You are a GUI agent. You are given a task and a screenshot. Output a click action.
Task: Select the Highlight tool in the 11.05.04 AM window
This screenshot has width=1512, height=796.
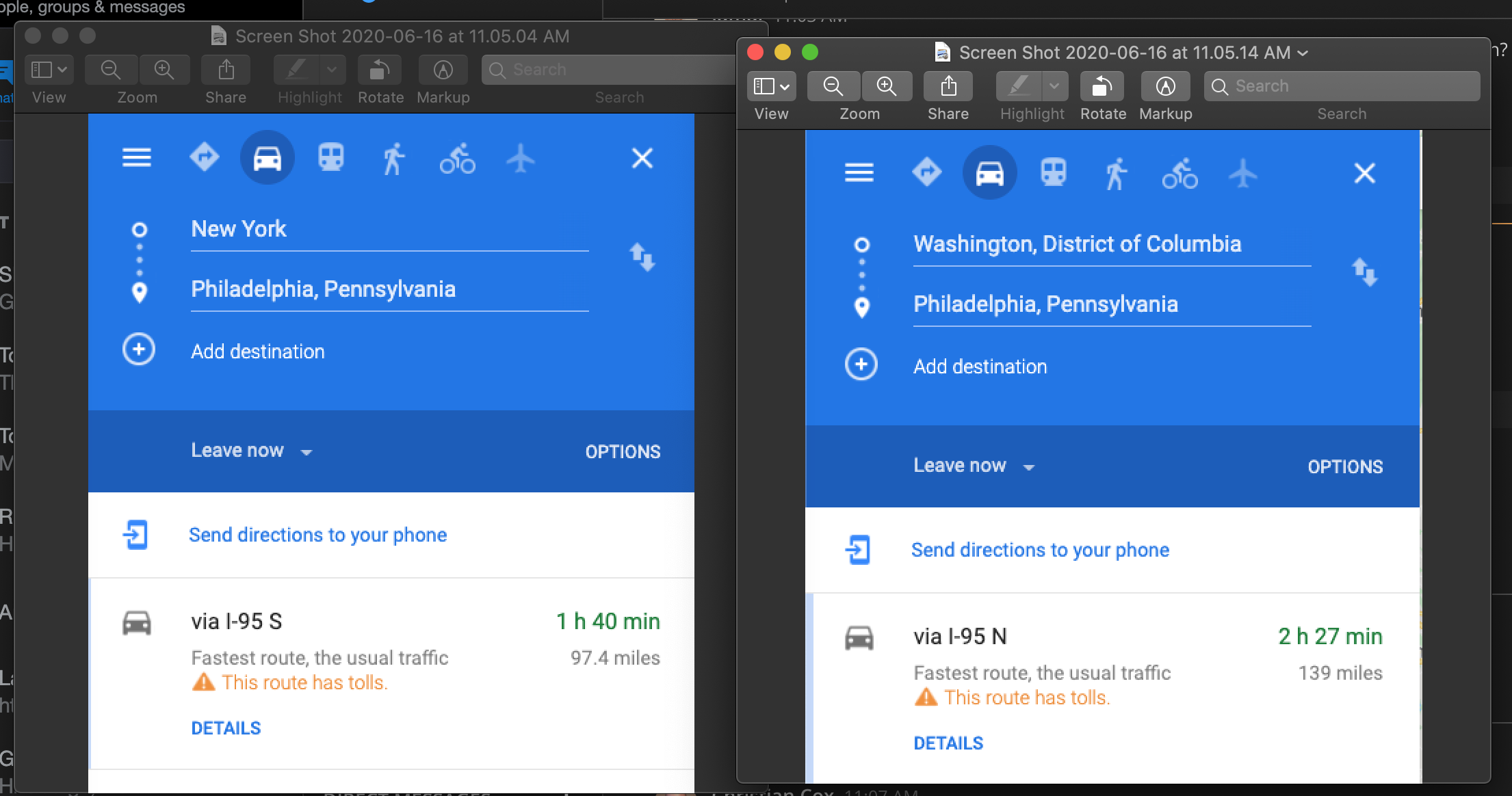296,70
